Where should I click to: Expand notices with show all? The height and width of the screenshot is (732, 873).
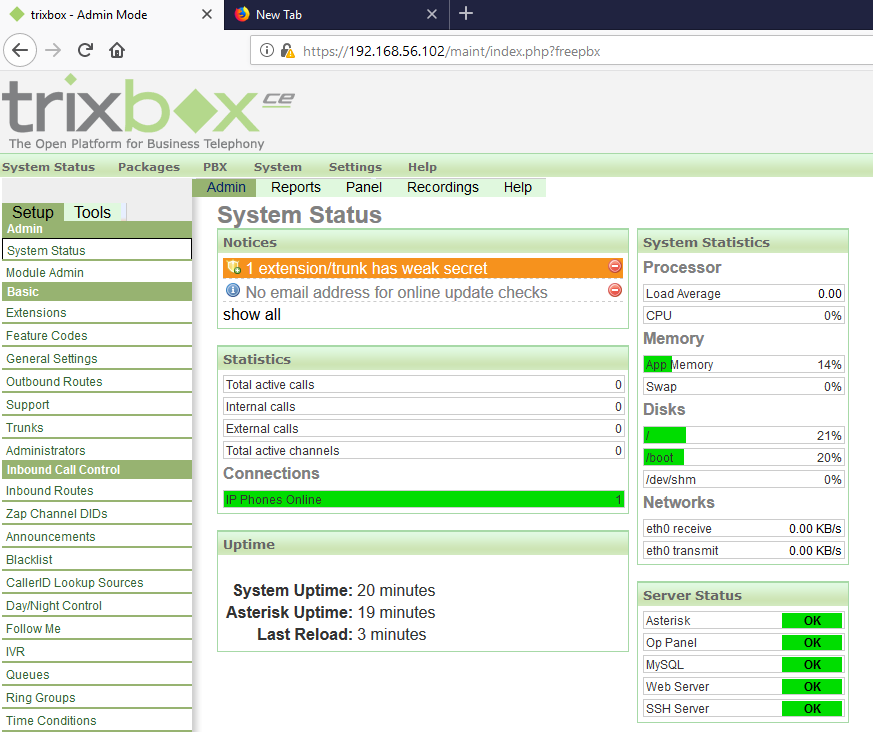point(251,314)
